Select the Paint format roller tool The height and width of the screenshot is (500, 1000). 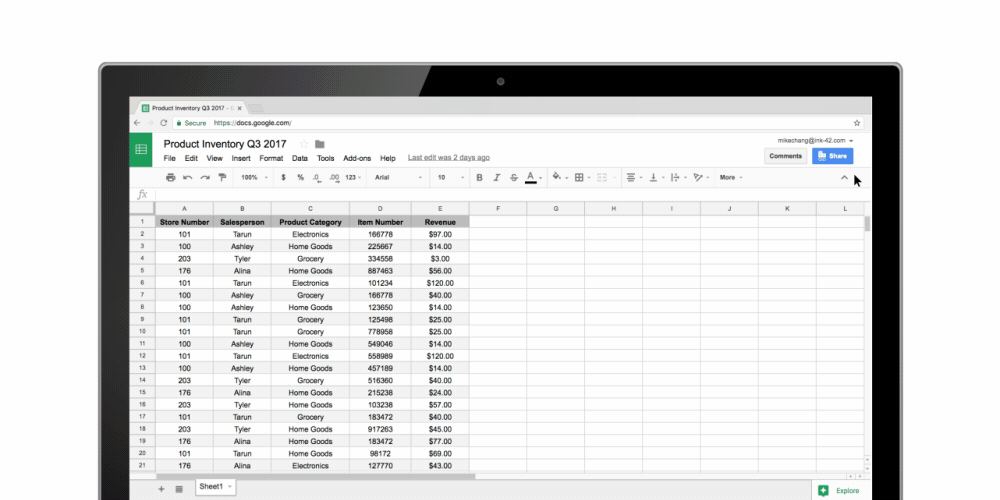[x=222, y=177]
